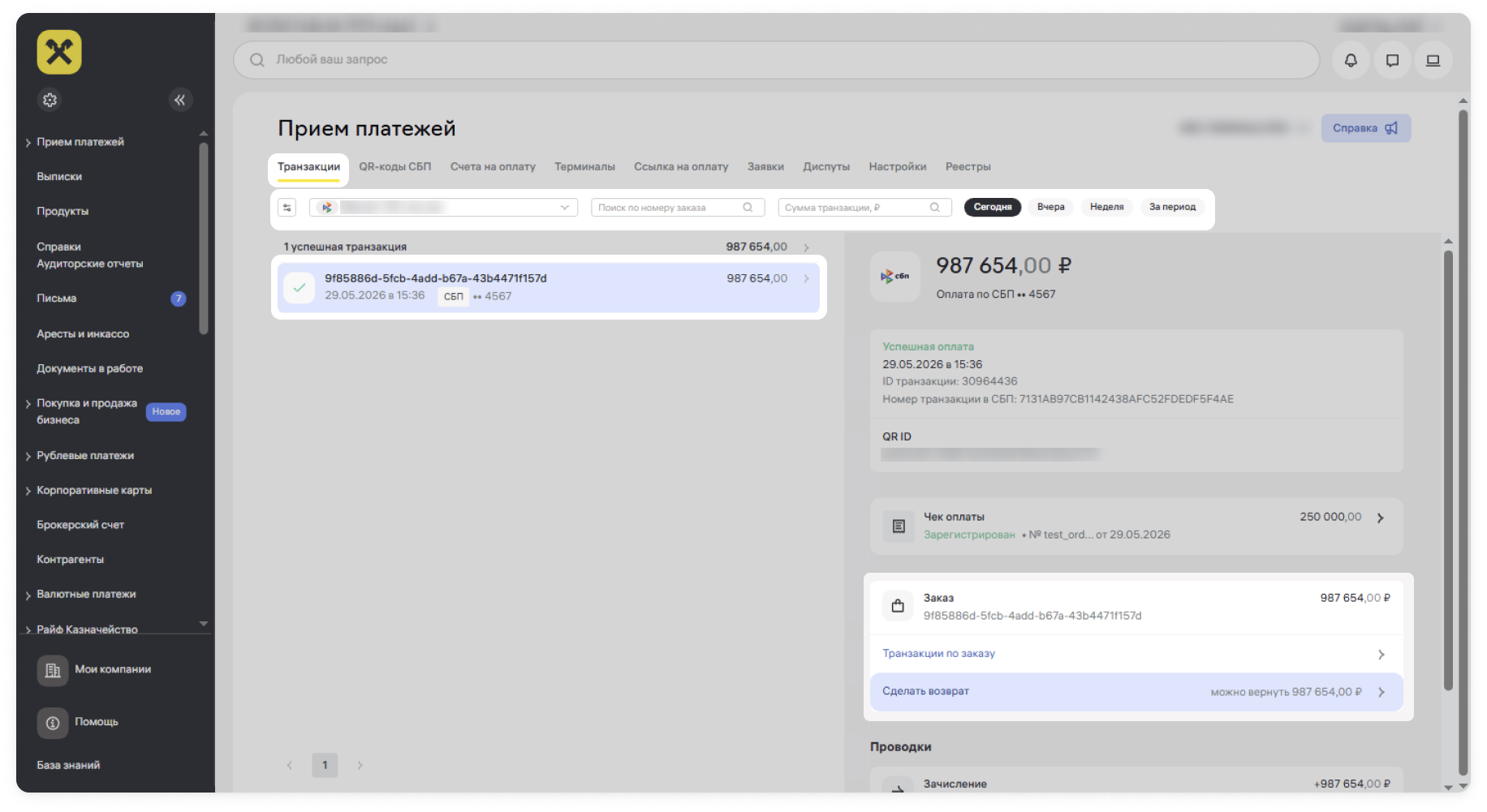Screen dimensions: 1487x812
Task: Open Мои компании building icon
Action: pos(53,670)
